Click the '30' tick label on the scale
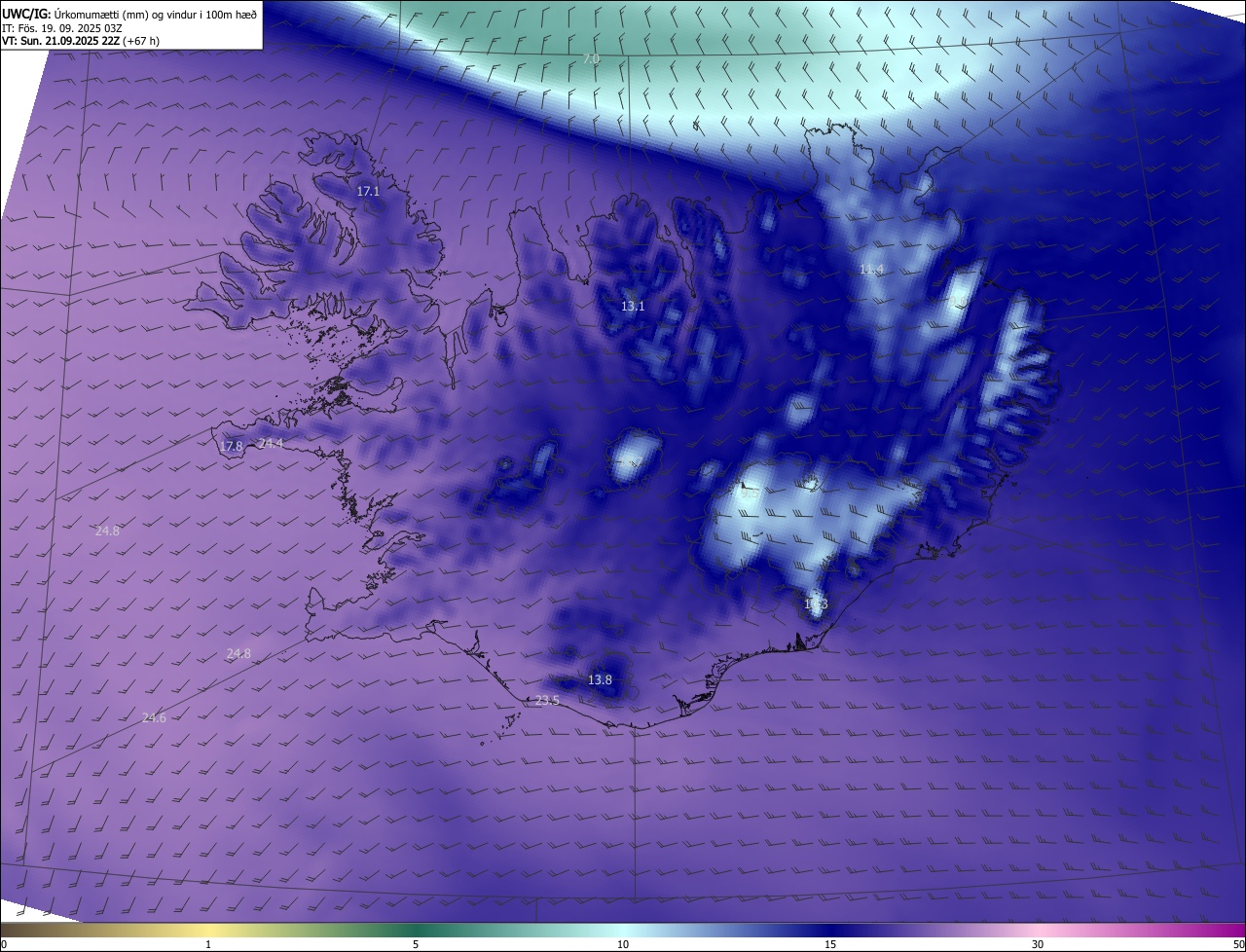 click(x=1038, y=945)
